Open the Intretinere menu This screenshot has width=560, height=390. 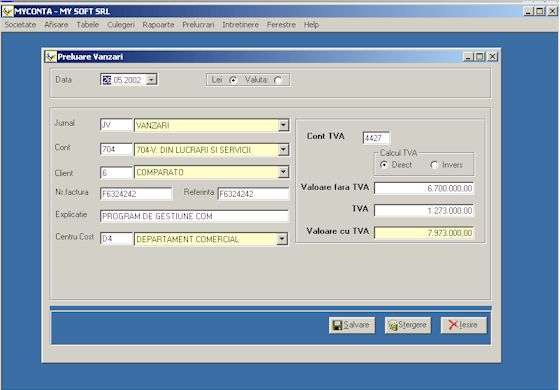[240, 25]
